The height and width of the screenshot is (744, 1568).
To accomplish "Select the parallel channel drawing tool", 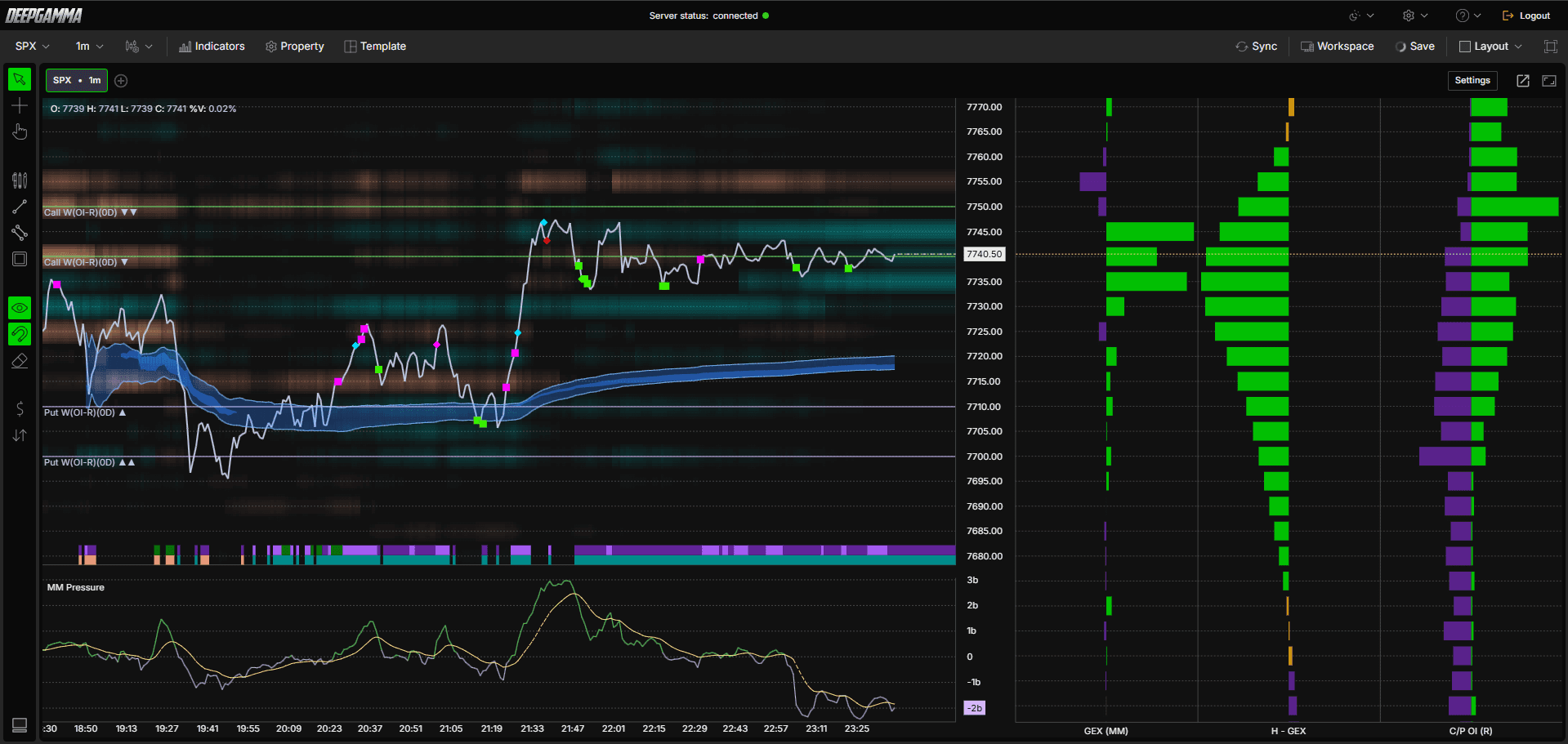I will (x=20, y=233).
